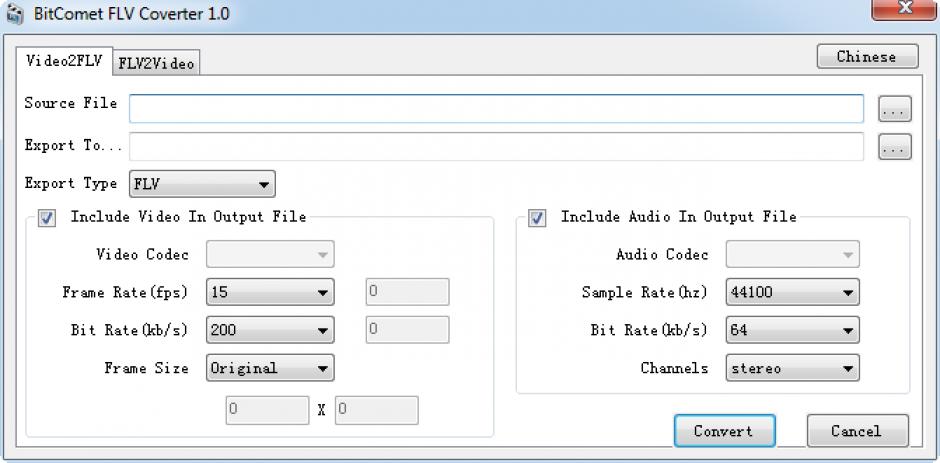Click the Channels label text
940x463 pixels.
point(674,368)
